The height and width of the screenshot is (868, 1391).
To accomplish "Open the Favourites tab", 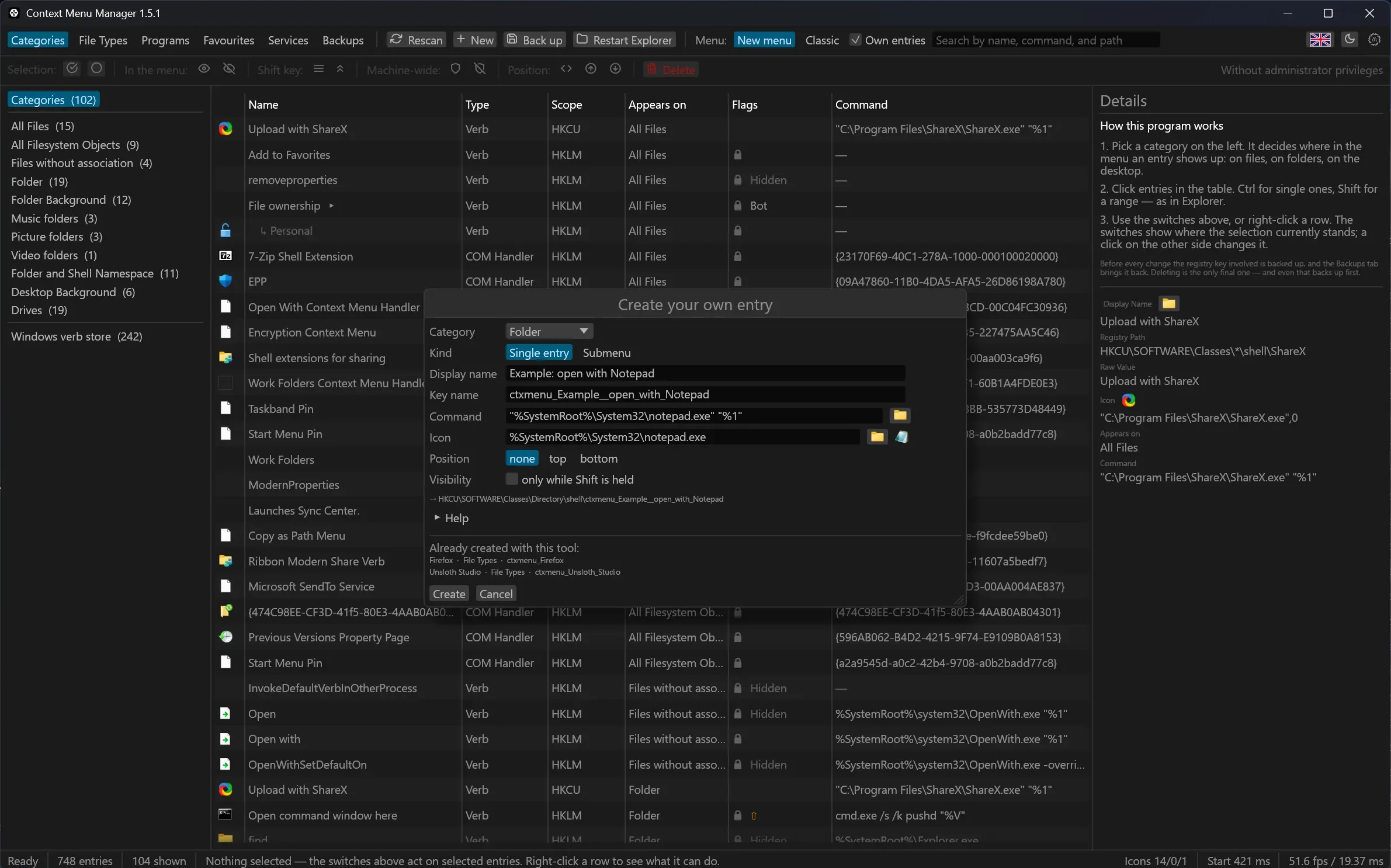I will coord(228,40).
